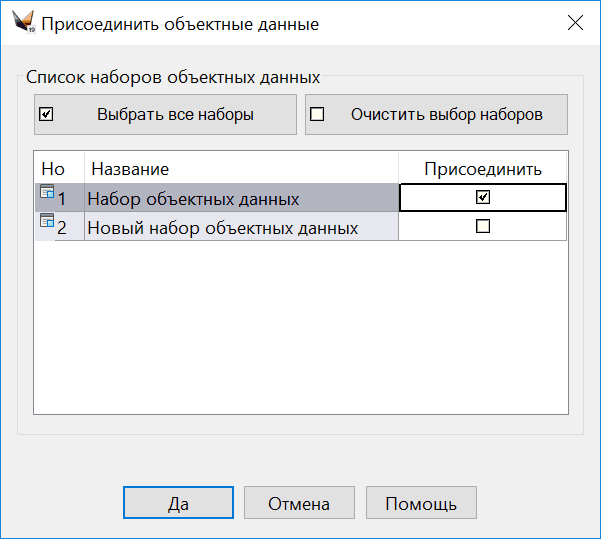Image resolution: width=601 pixels, height=539 pixels.
Task: Click the 'Название' column header
Action: click(x=241, y=169)
